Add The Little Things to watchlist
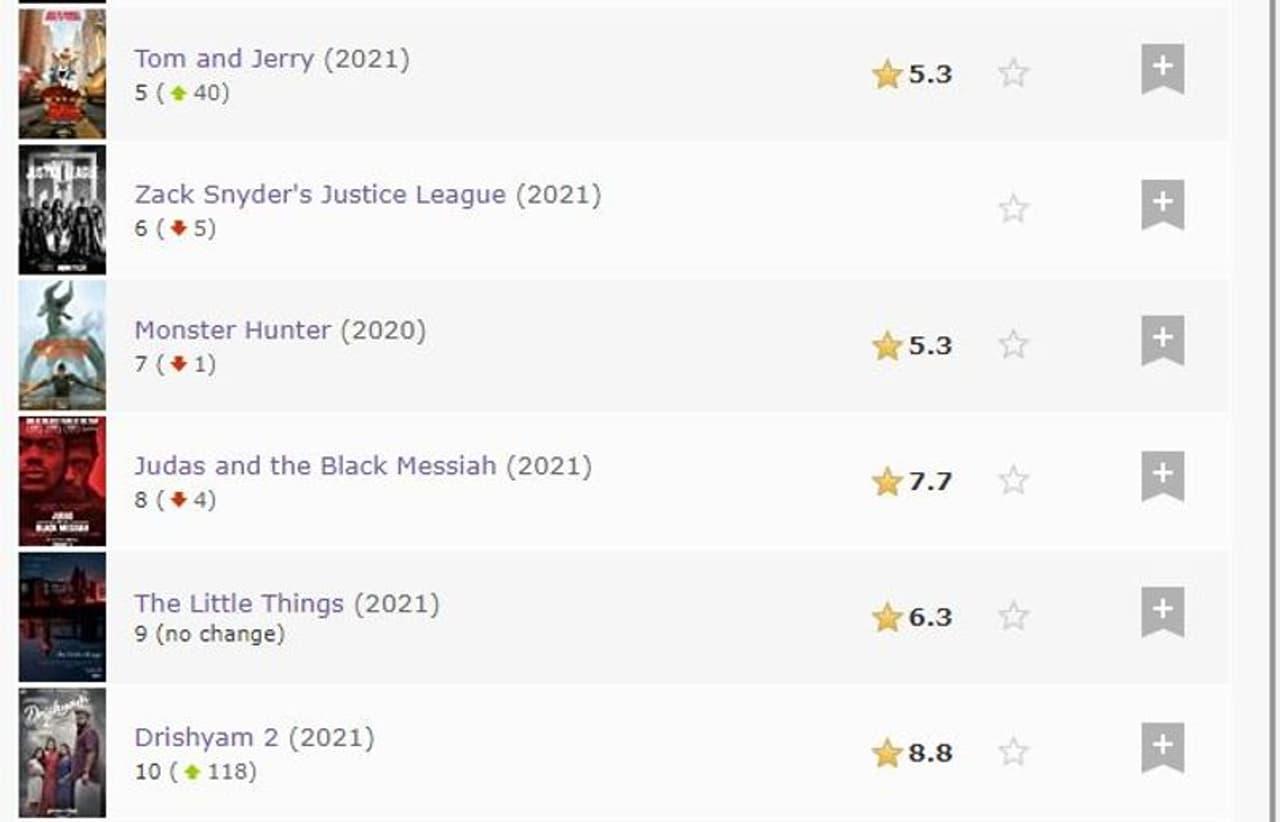The width and height of the screenshot is (1280, 822). pos(1162,613)
